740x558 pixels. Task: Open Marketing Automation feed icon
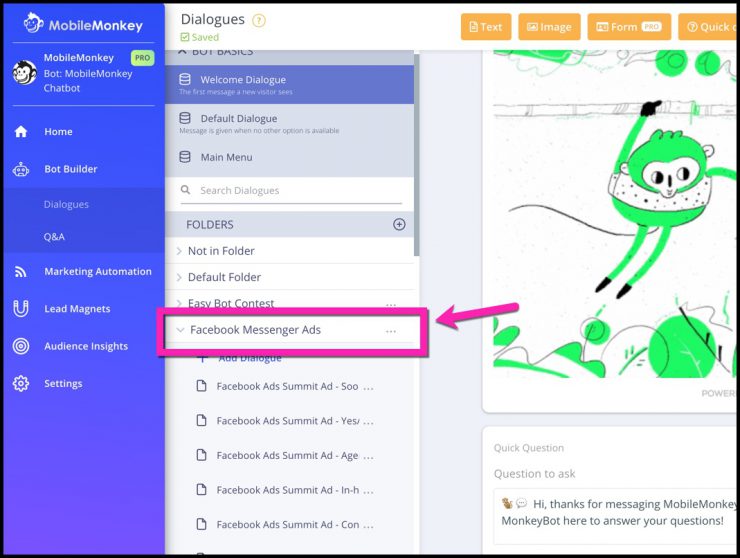21,271
